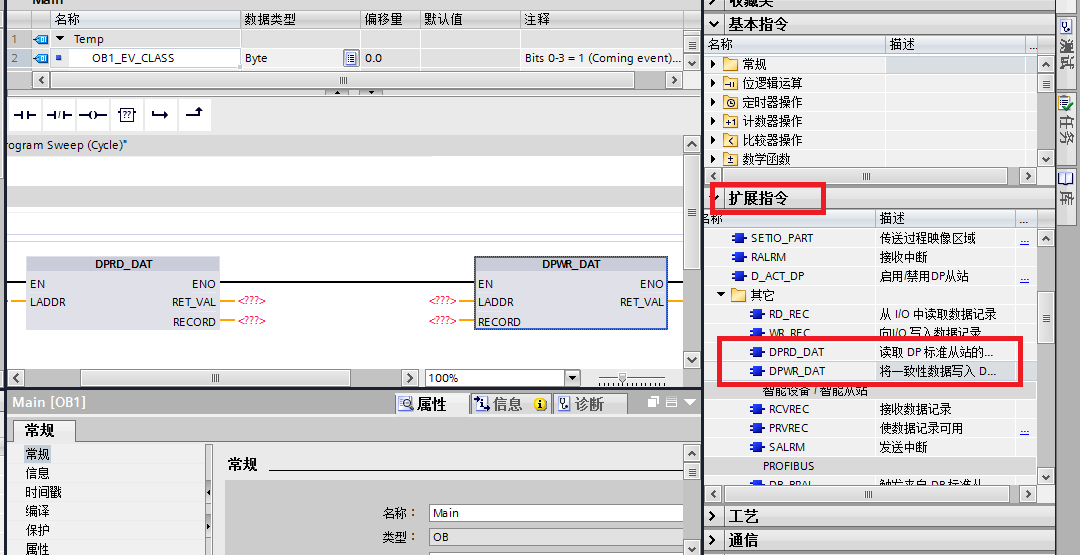The height and width of the screenshot is (555, 1080).
Task: Select the DPWR_DAT instruction icon in list
Action: (x=757, y=371)
